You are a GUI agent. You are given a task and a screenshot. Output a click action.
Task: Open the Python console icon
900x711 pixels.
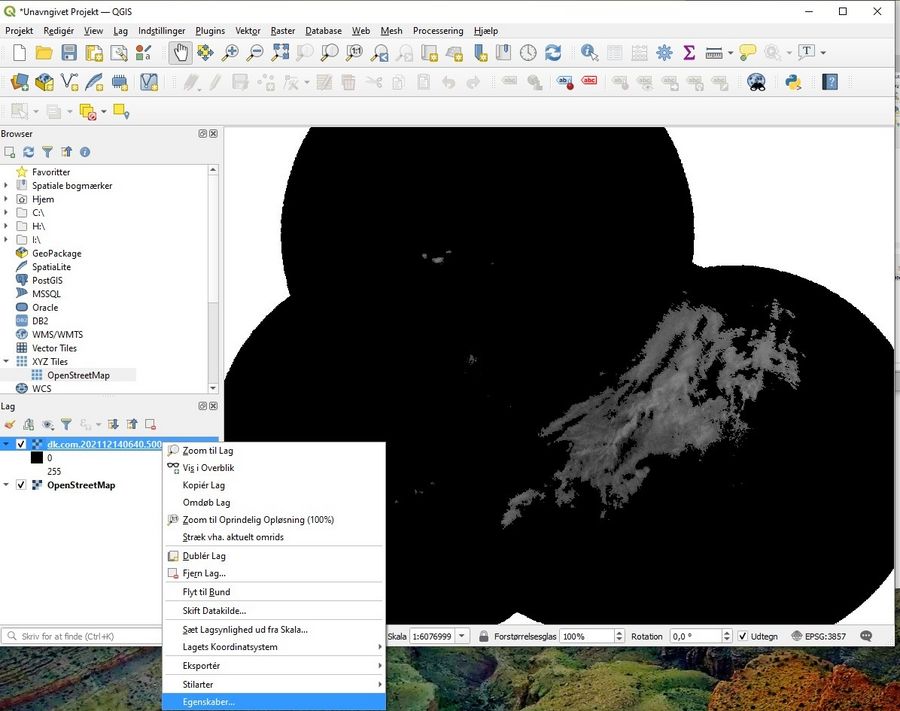[x=793, y=82]
